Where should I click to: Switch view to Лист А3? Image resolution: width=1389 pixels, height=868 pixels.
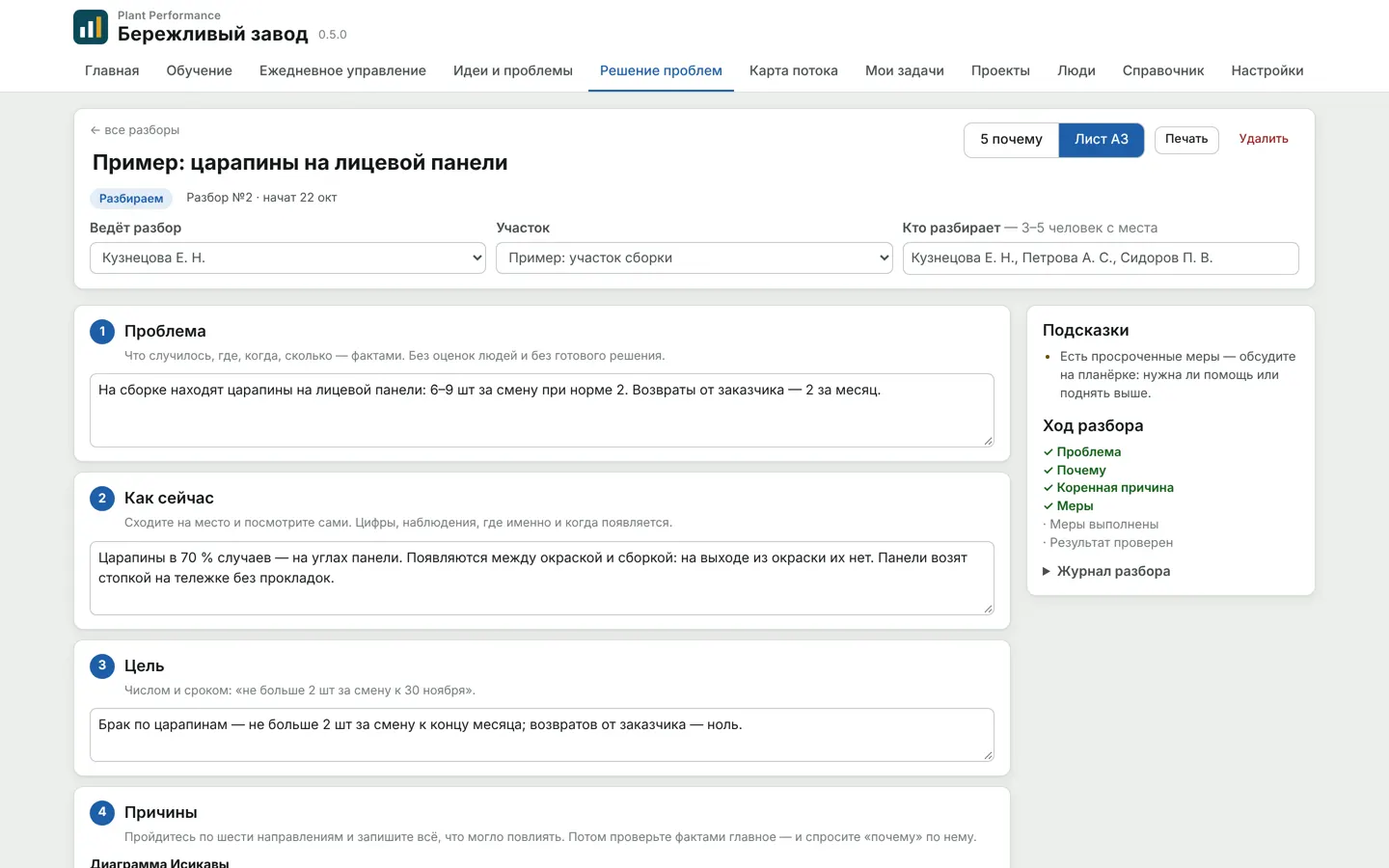click(x=1102, y=140)
